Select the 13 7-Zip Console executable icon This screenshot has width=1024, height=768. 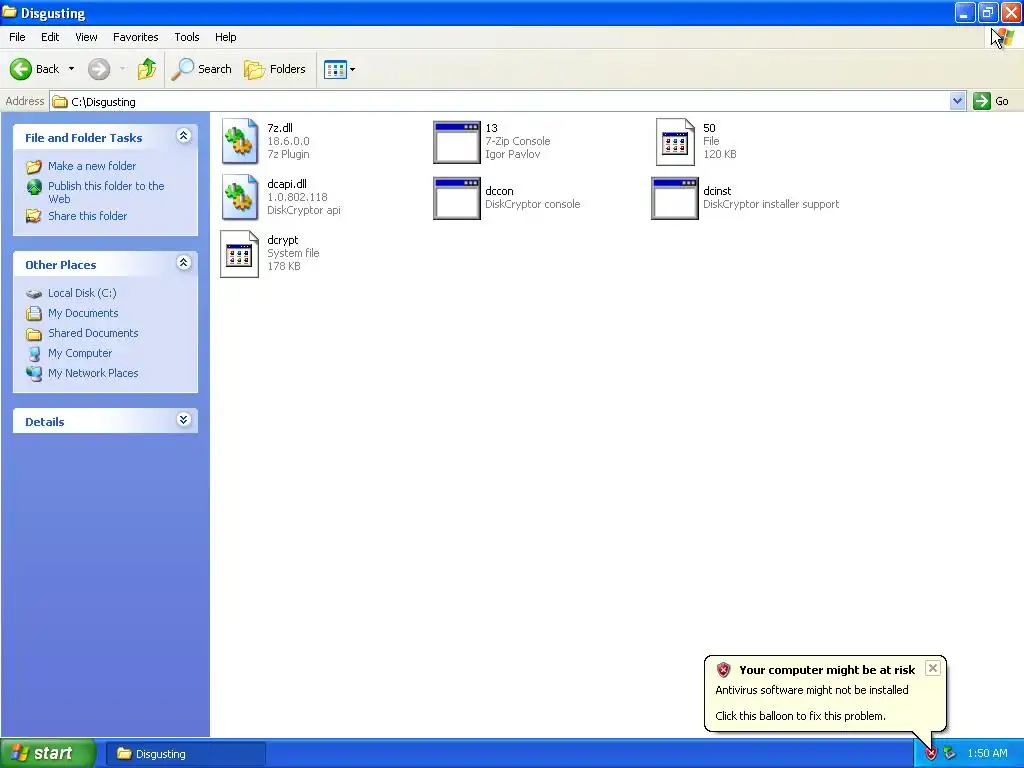click(x=456, y=142)
